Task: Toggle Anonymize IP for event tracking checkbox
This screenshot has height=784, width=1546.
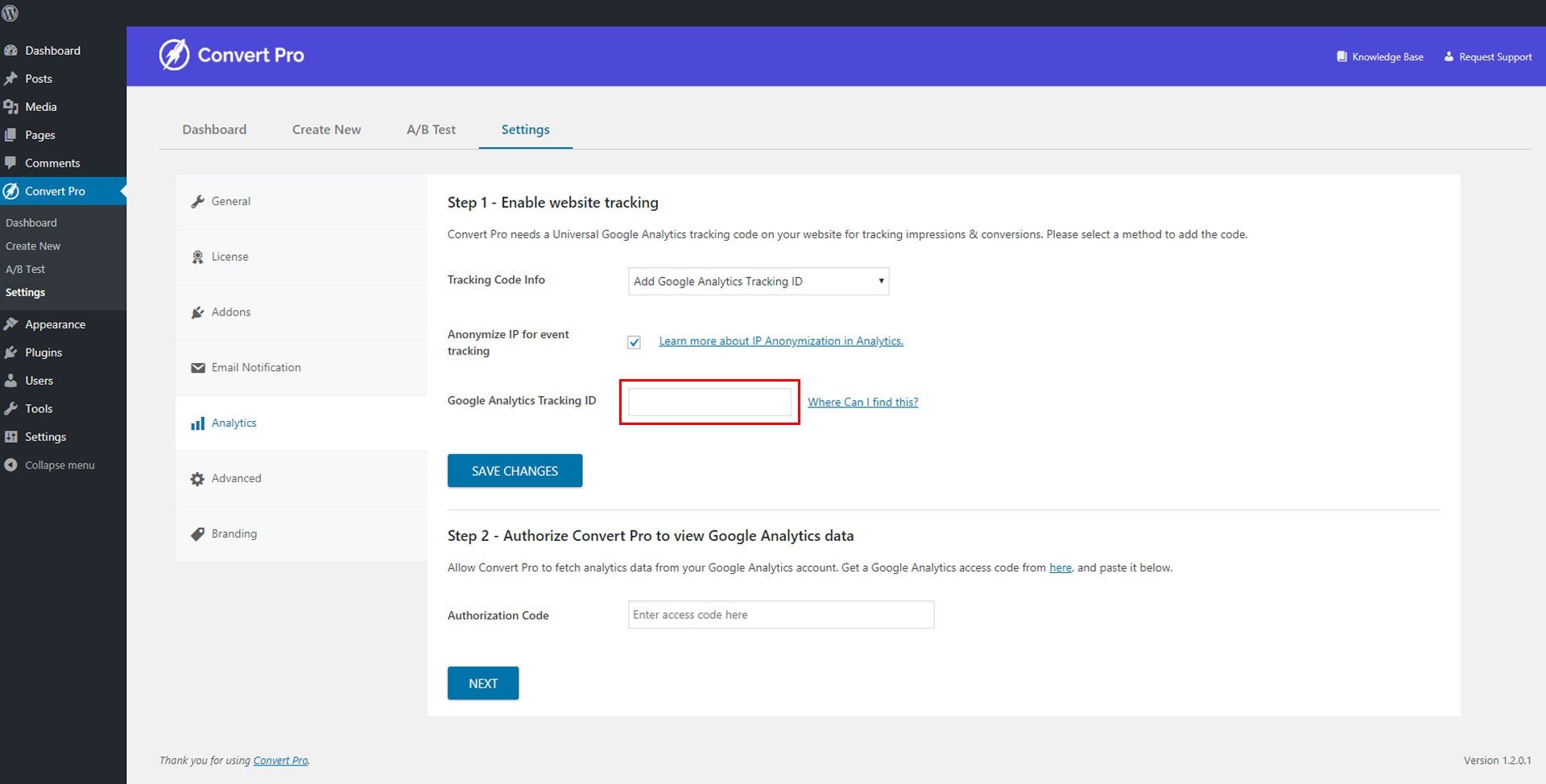Action: (x=635, y=342)
